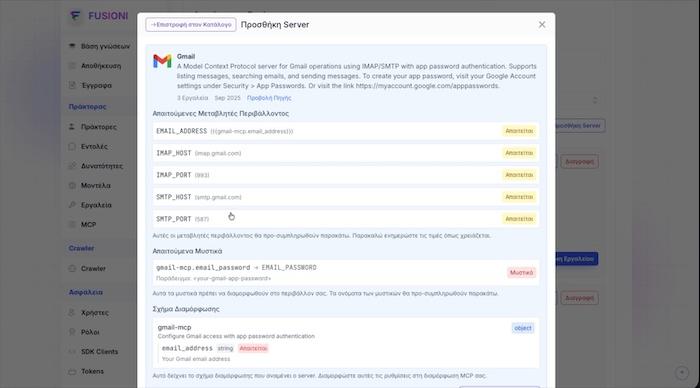Select the SMTP_PORT variable row
This screenshot has height=388, width=700.
[x=346, y=219]
